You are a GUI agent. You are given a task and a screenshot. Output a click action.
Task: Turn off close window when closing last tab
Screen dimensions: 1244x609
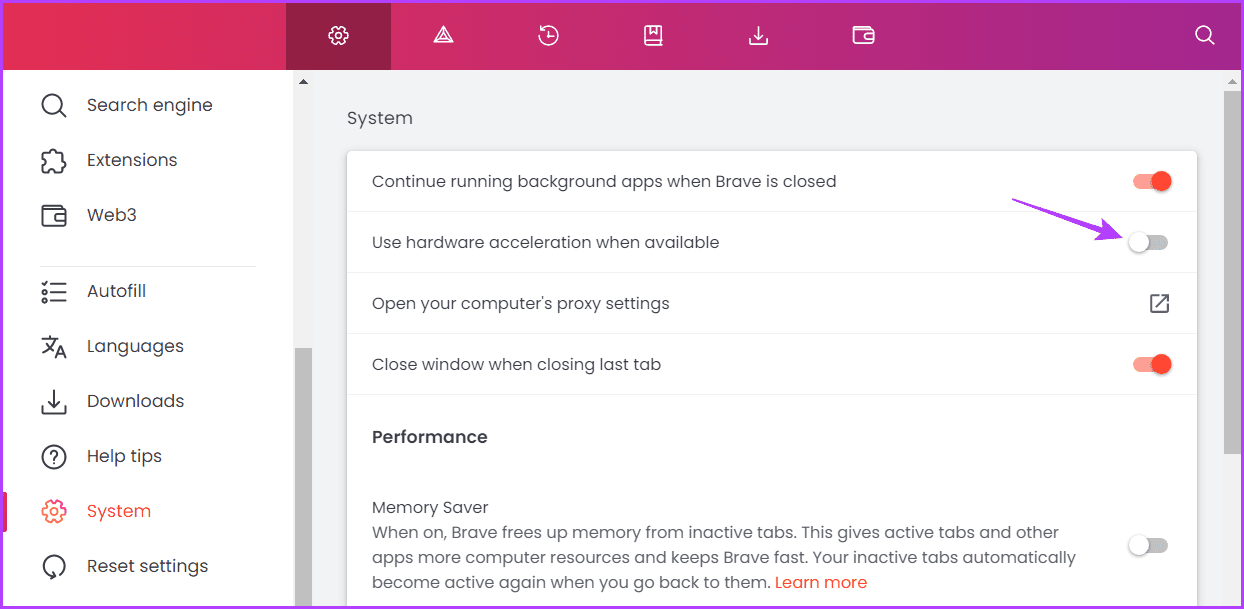(x=1150, y=364)
